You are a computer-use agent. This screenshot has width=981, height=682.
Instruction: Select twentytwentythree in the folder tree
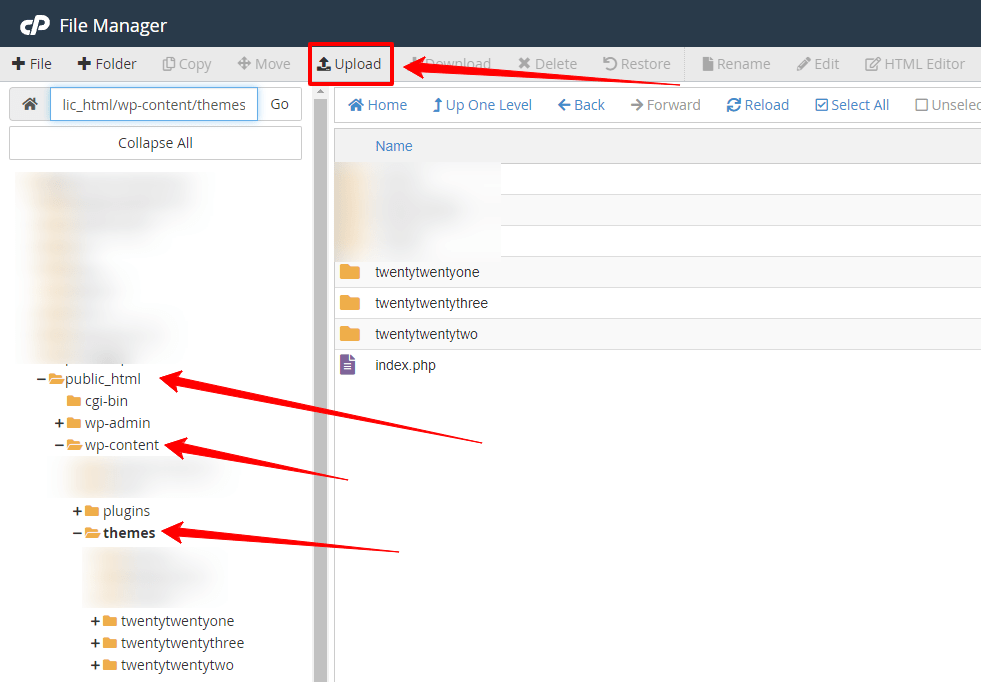pos(183,643)
